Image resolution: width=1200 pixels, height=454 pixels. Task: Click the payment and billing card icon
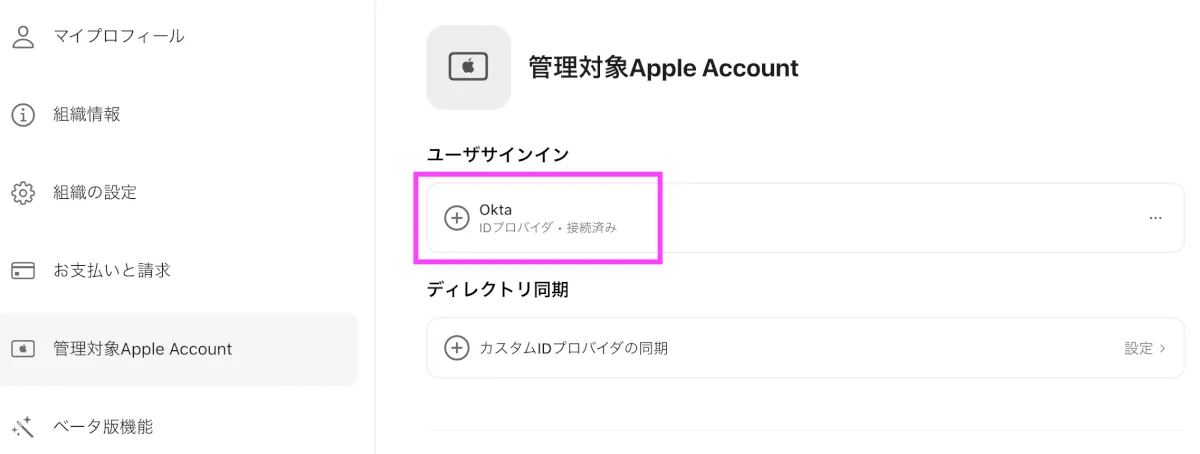pos(23,270)
